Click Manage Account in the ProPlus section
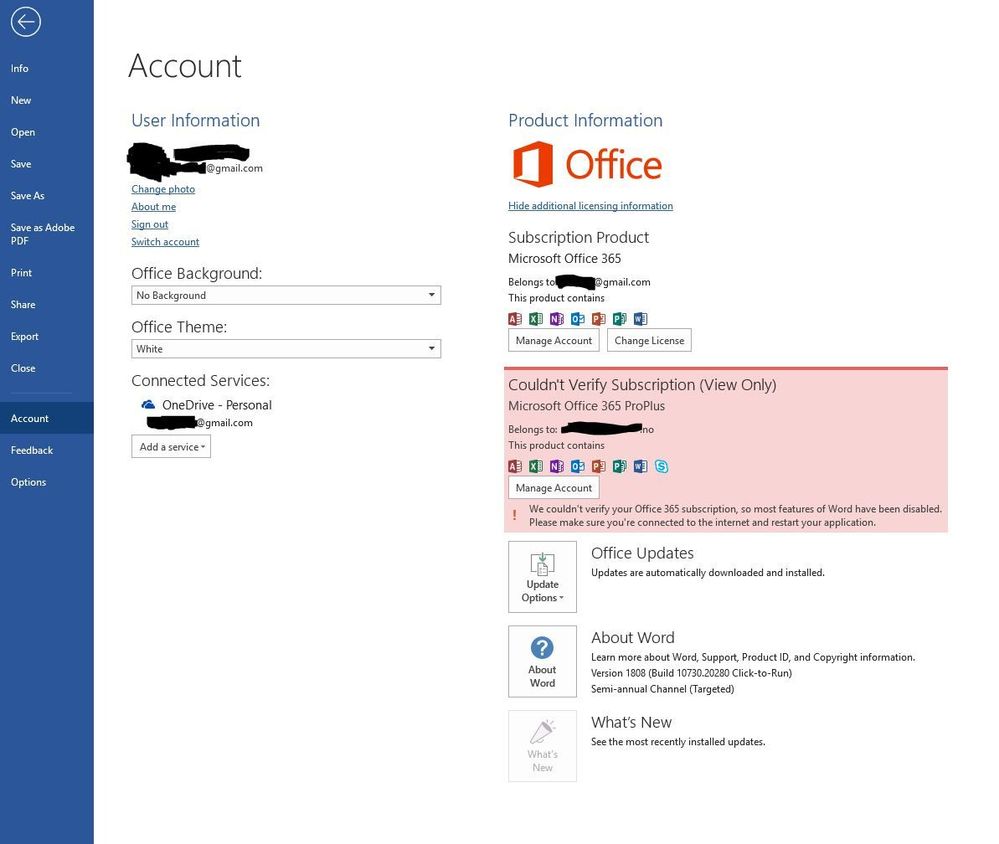Screen dimensions: 999x844 pyautogui.click(x=554, y=487)
